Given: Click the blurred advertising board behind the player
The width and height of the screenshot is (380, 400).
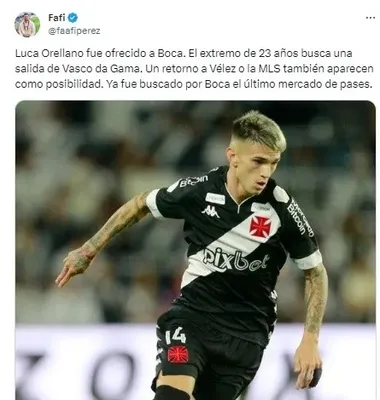Looking at the screenshot, I should (x=195, y=362).
